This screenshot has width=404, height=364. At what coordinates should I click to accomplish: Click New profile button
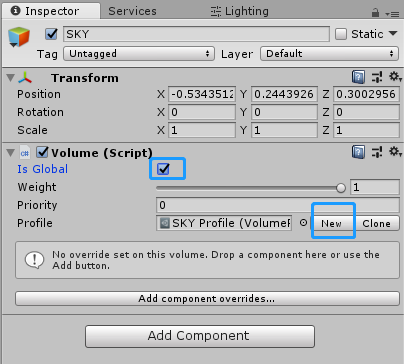pos(331,223)
